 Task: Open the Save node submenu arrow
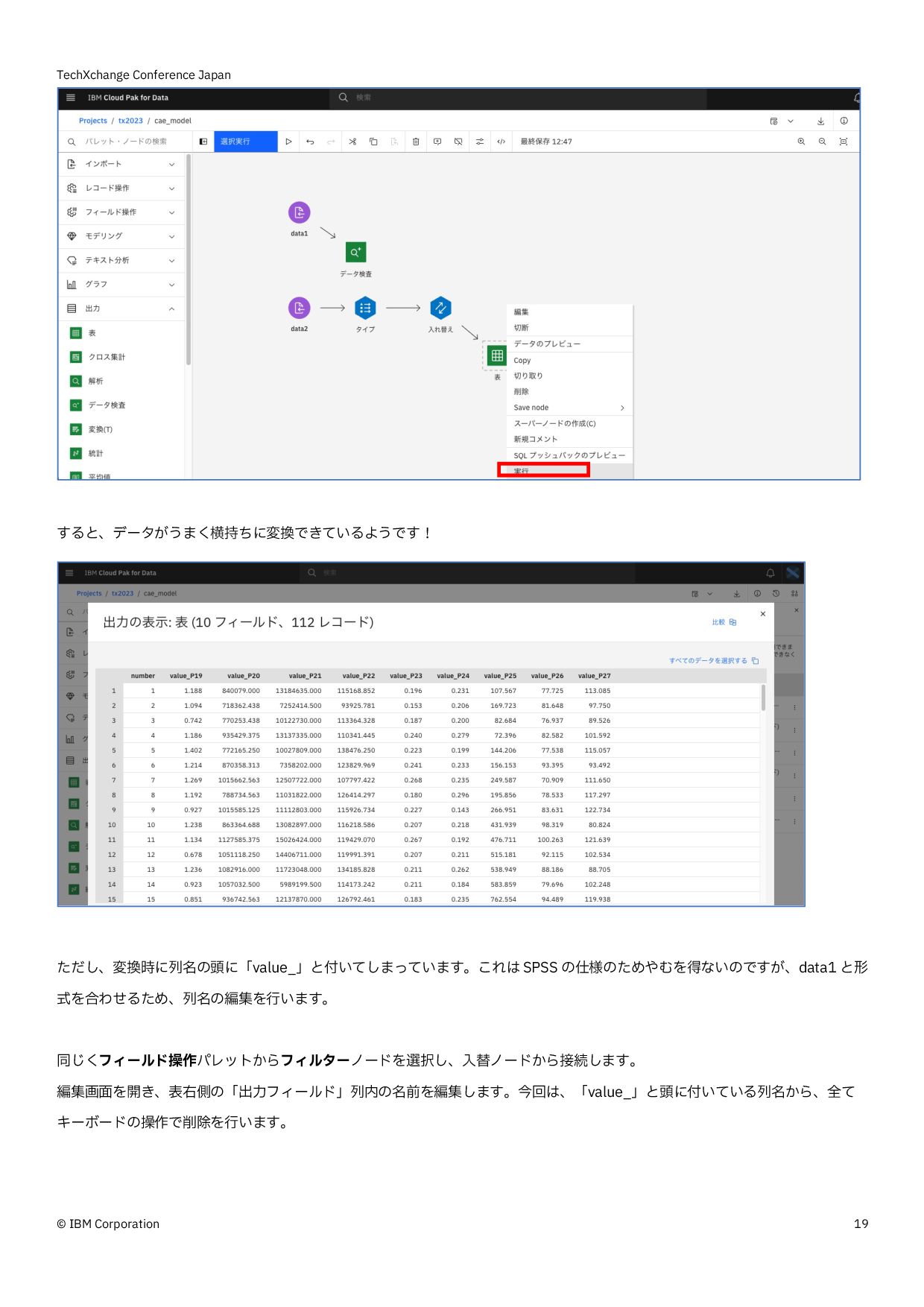622,408
